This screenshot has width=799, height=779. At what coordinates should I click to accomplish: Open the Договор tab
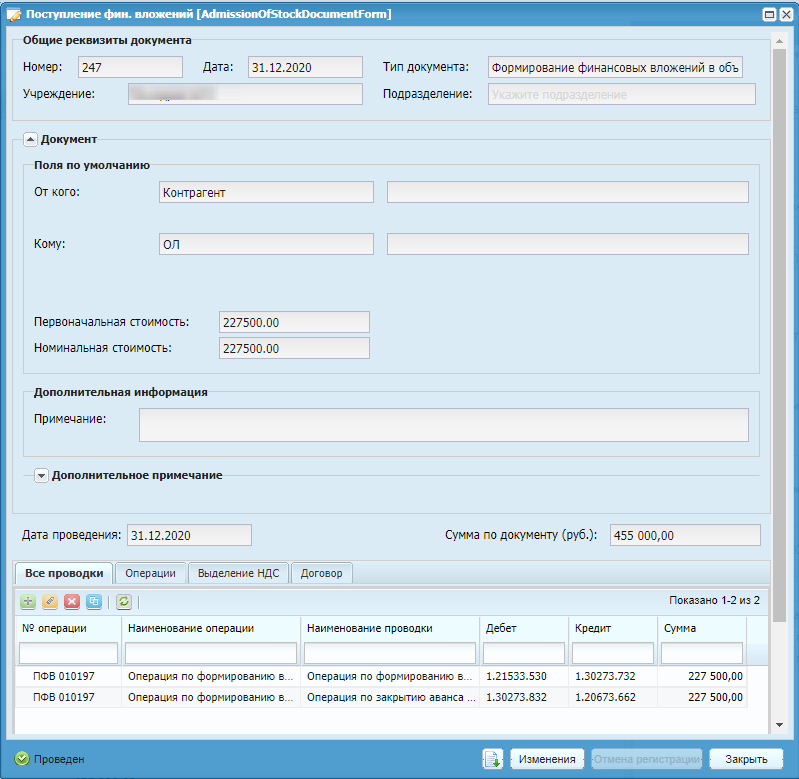coord(322,573)
